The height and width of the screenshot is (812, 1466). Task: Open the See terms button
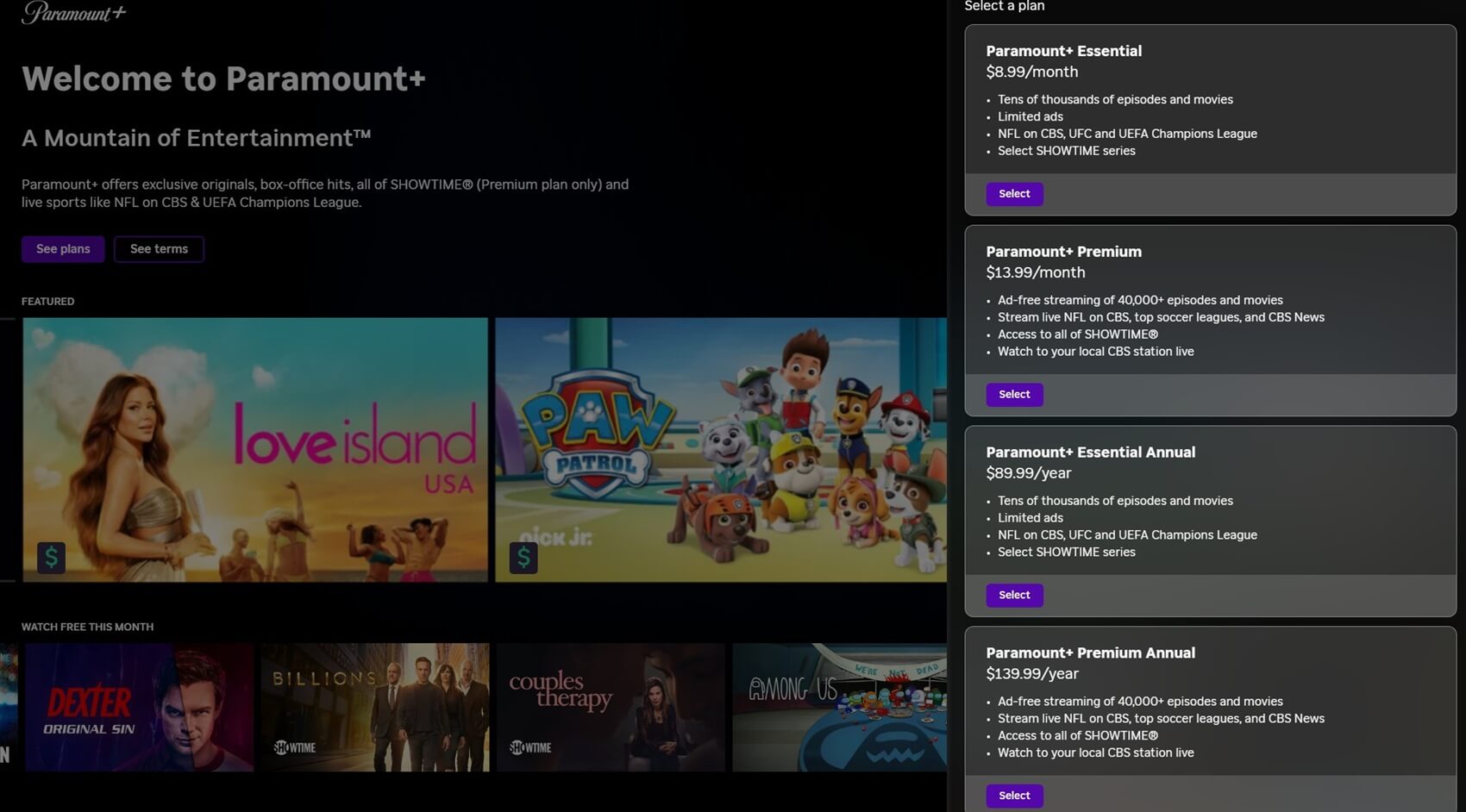159,249
